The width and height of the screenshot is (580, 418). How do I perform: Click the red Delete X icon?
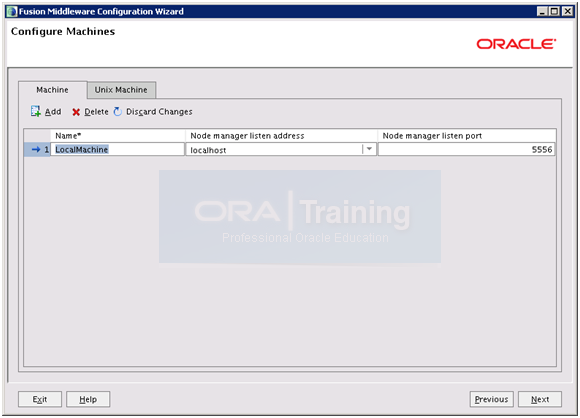[76, 112]
